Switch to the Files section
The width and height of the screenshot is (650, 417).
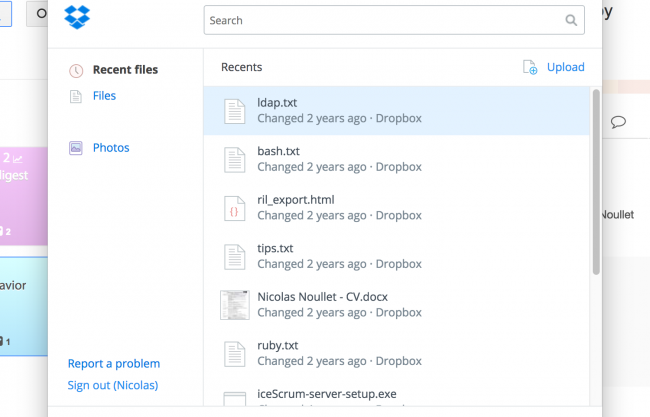tap(104, 96)
